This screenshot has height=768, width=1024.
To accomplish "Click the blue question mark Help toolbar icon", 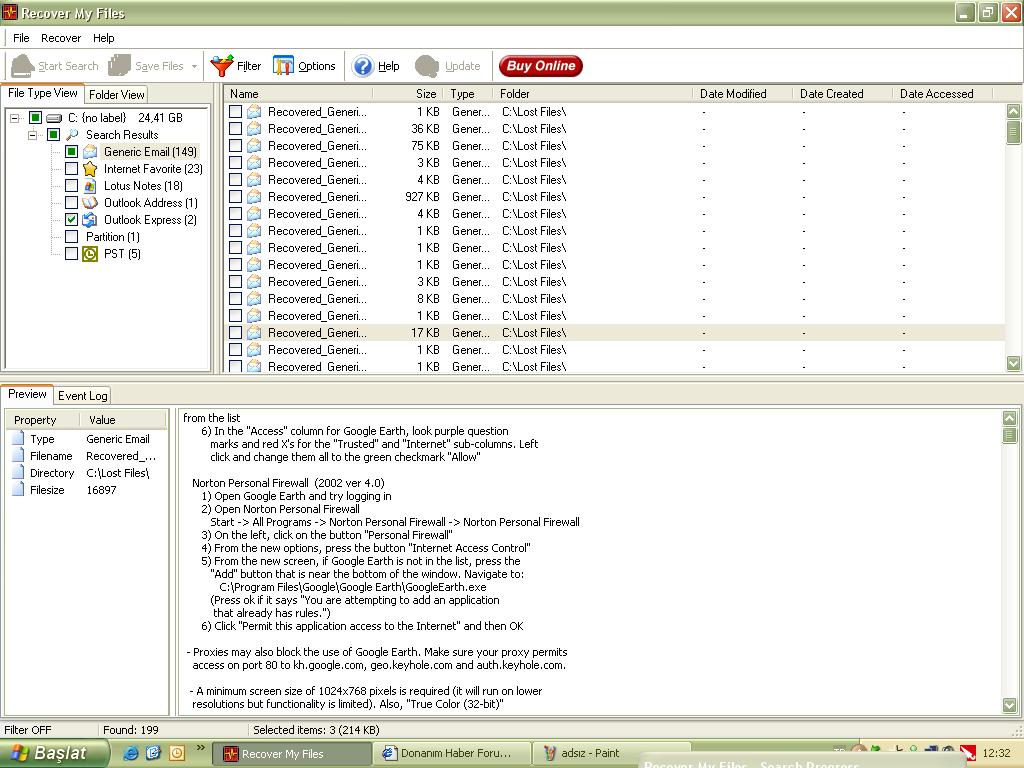I will pos(362,66).
